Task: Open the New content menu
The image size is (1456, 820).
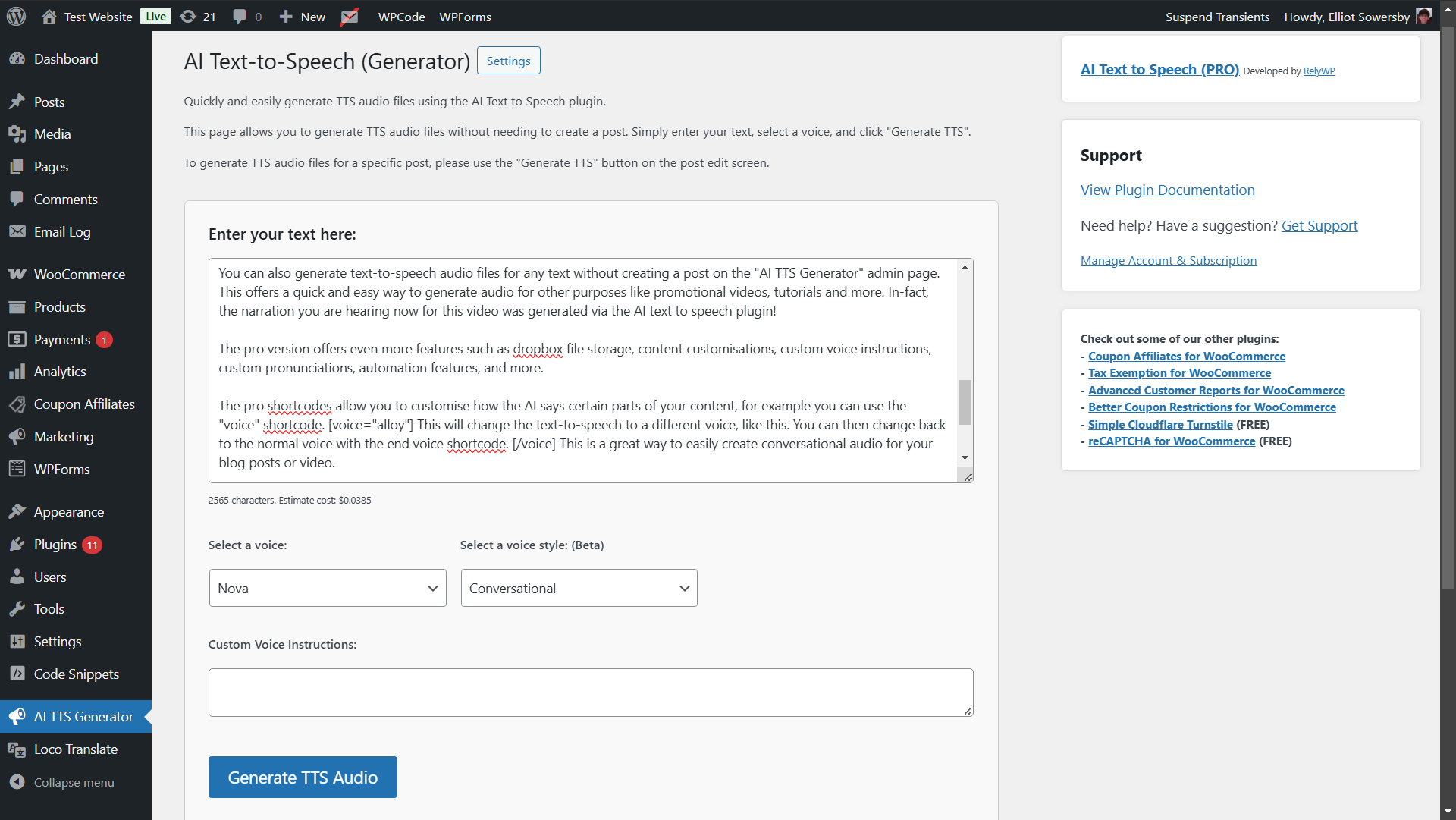Action: coord(301,16)
